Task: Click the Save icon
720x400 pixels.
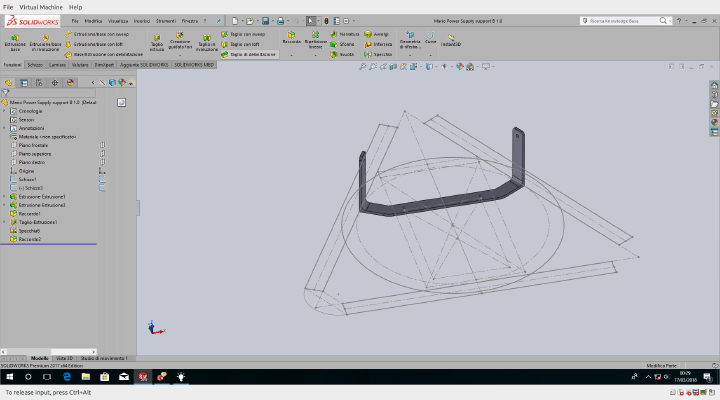Action: click(x=265, y=21)
